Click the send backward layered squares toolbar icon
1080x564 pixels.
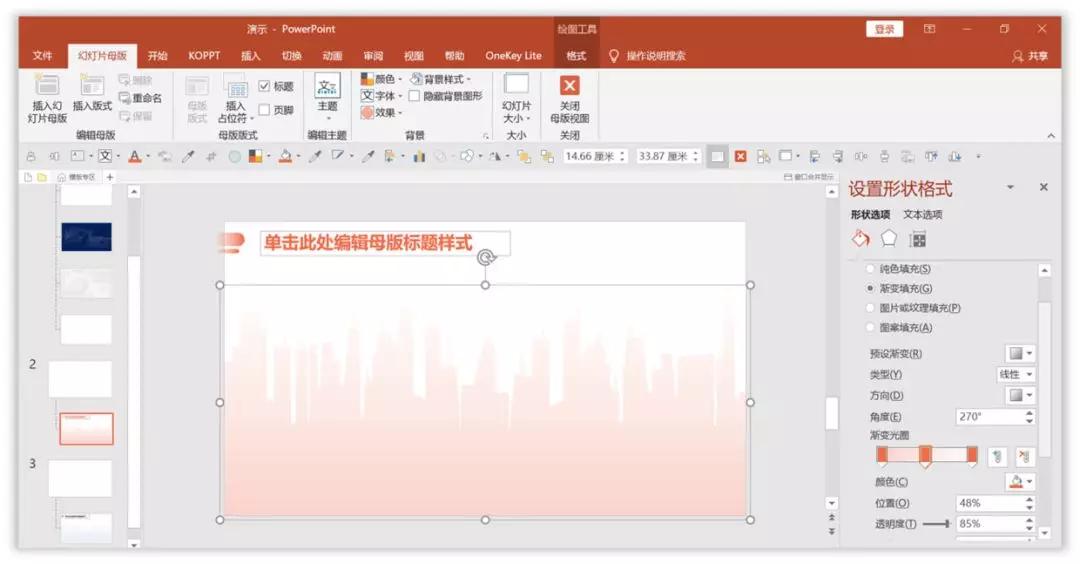[x=548, y=157]
